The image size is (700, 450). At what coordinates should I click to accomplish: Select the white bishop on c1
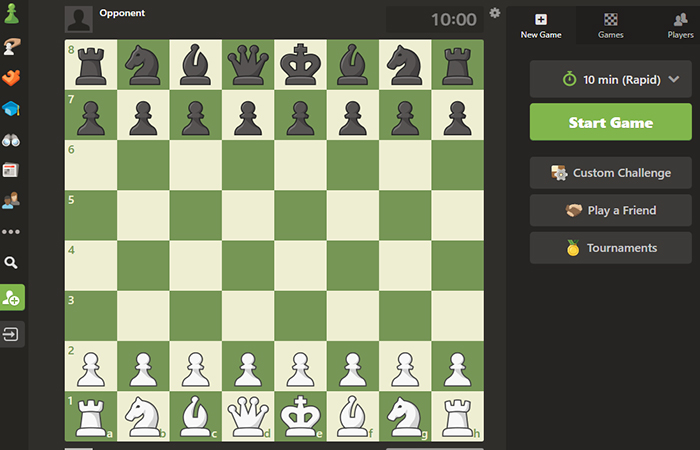click(196, 416)
